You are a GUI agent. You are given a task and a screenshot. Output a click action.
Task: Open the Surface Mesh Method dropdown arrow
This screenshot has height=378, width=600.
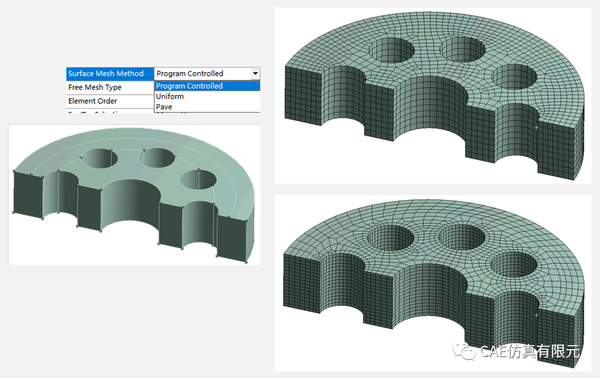[255, 73]
